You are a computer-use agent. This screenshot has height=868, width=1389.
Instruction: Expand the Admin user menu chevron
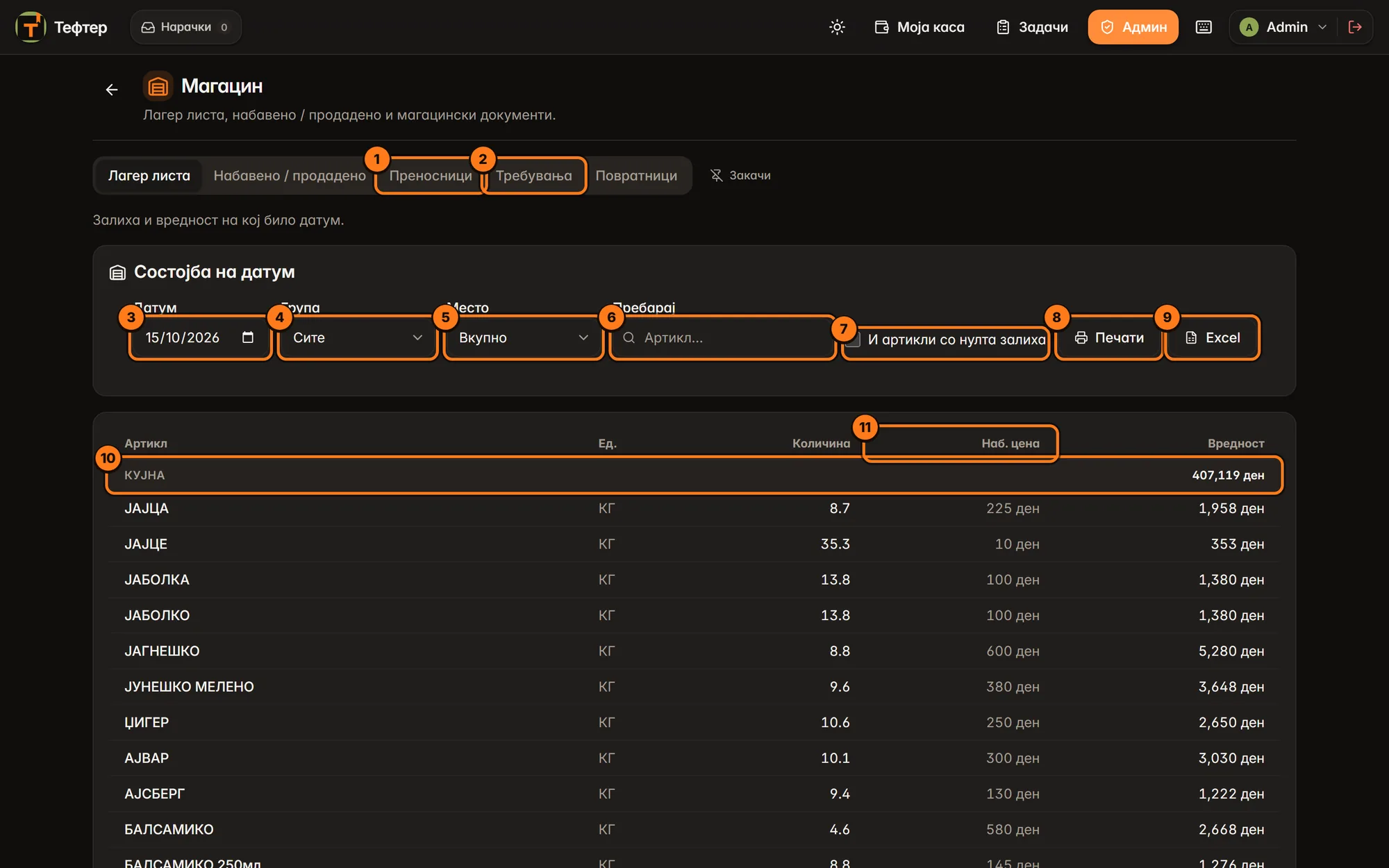[x=1322, y=27]
